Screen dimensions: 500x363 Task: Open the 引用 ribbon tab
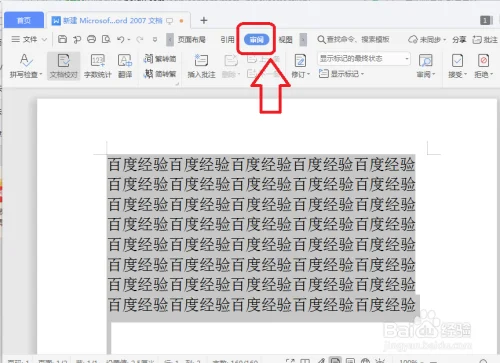point(227,40)
